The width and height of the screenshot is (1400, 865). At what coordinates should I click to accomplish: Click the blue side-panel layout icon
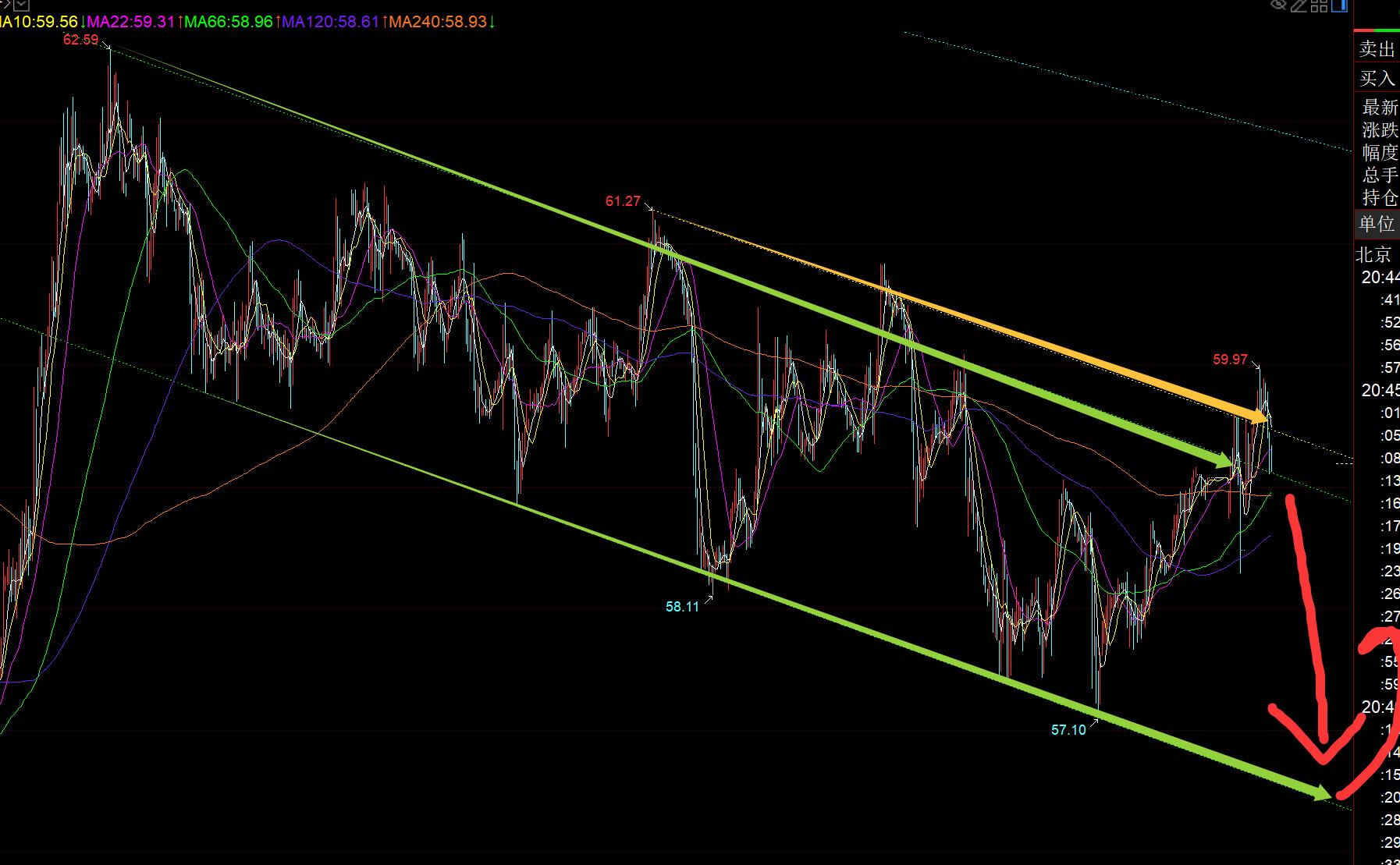1339,6
